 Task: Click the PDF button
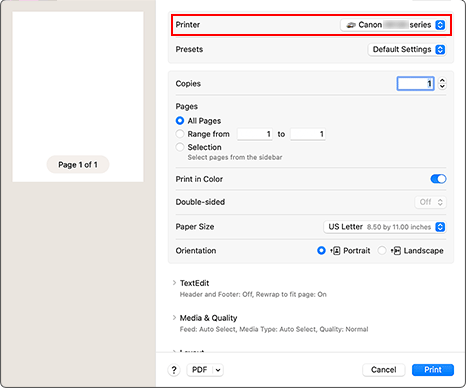click(200, 370)
